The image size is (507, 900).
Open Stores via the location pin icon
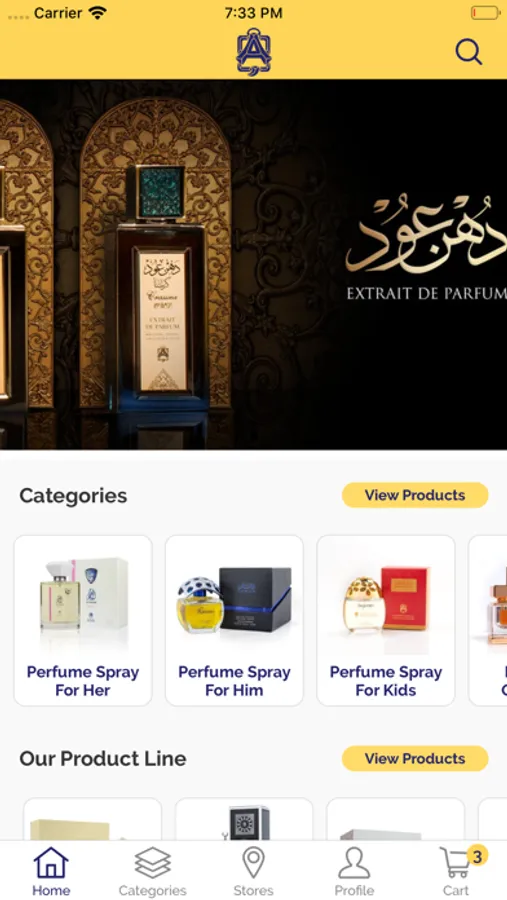click(x=253, y=871)
